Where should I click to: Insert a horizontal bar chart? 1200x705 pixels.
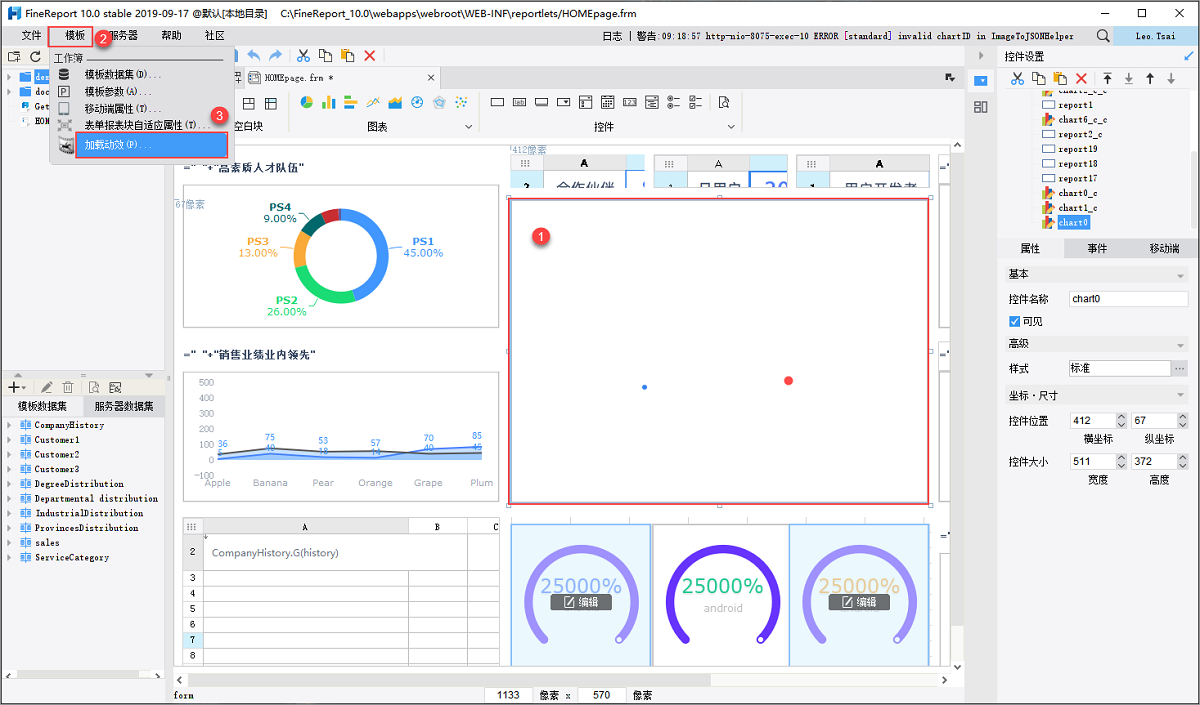tap(351, 102)
